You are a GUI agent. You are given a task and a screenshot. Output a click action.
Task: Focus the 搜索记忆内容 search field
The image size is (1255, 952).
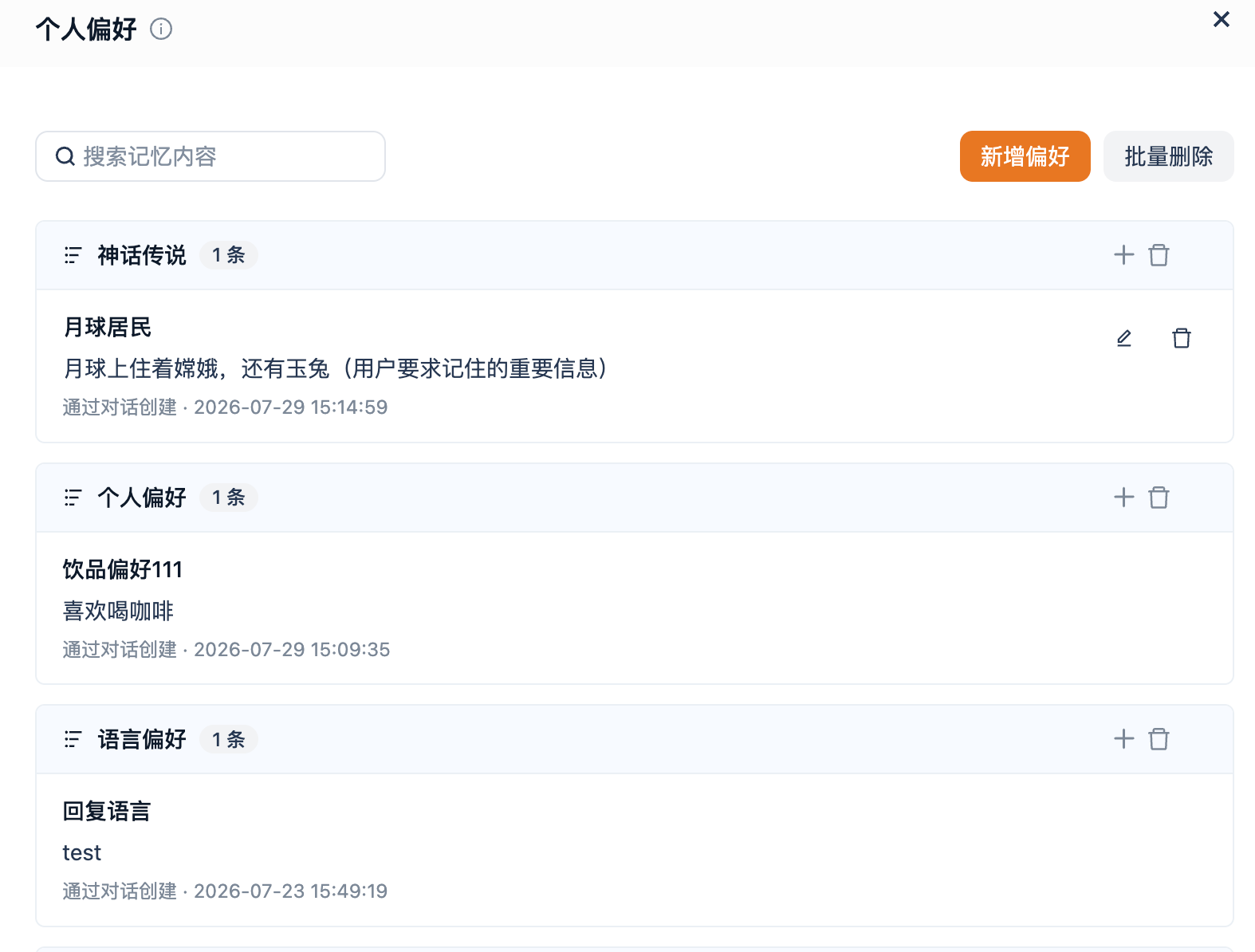pyautogui.click(x=210, y=156)
